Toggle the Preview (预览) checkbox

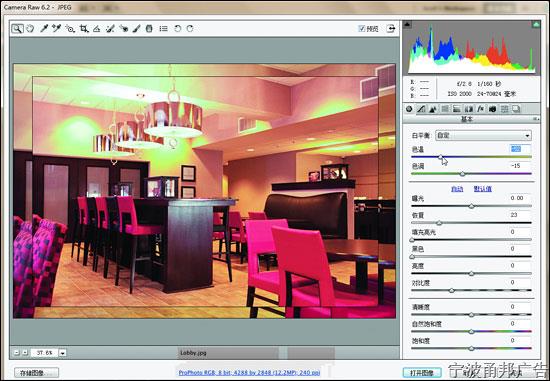click(x=362, y=28)
